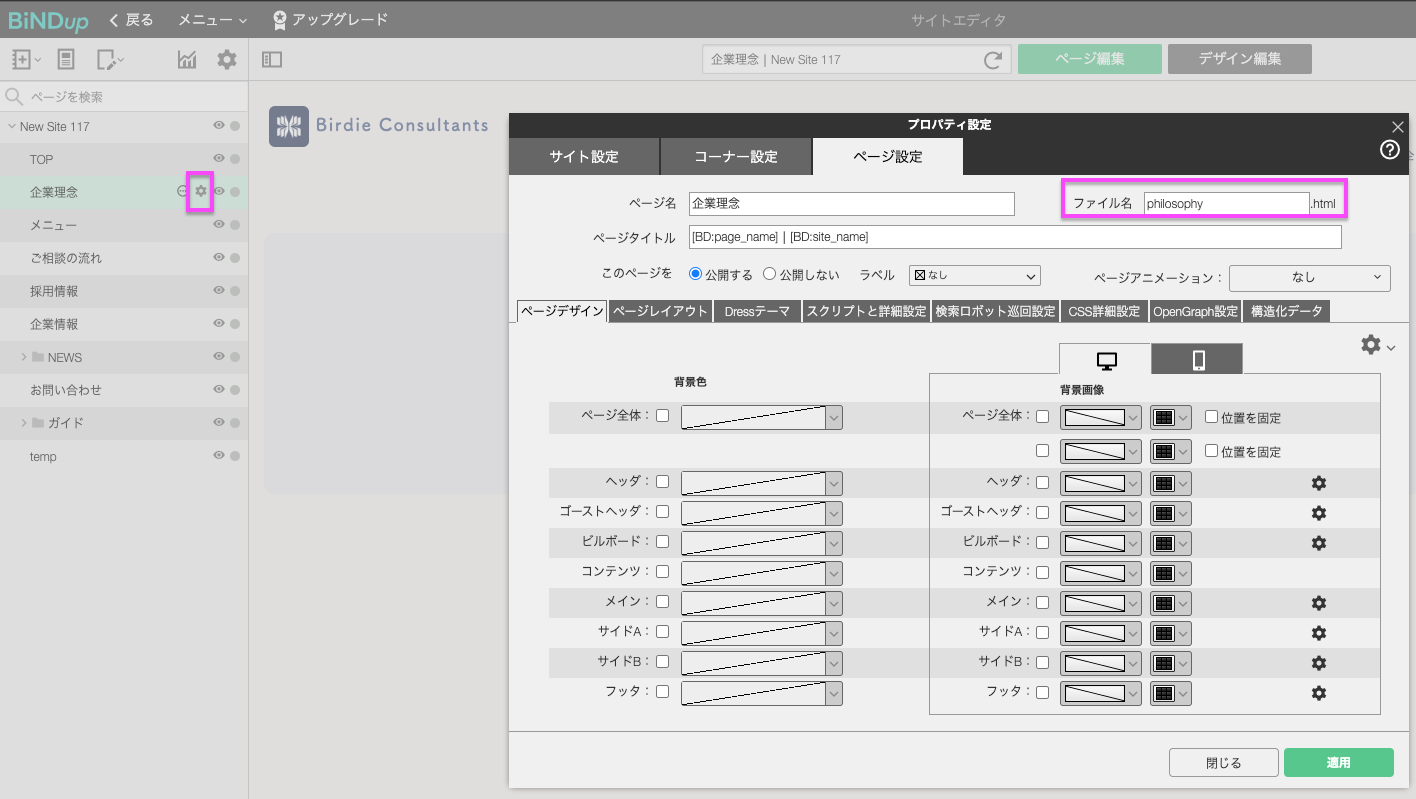Click the ファイル名 input field
The width and height of the screenshot is (1416, 799).
tap(1227, 203)
